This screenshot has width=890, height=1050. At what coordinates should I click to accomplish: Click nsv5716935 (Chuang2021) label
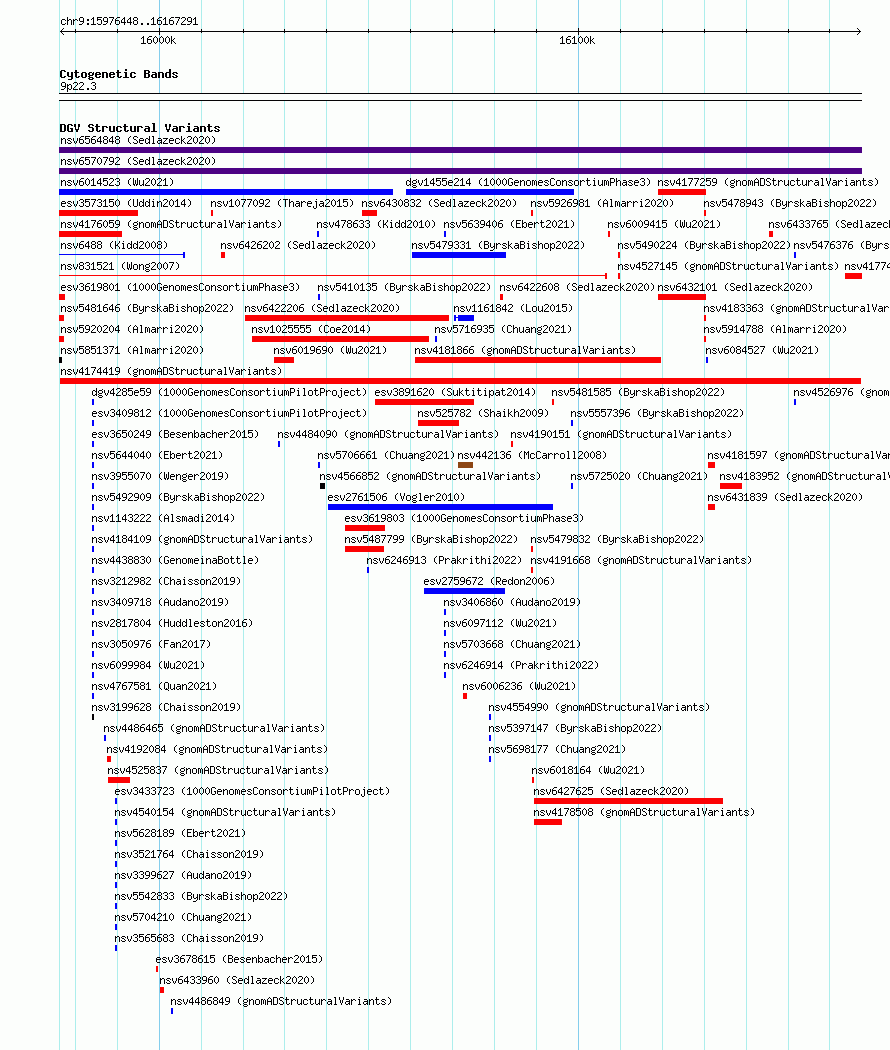(503, 329)
